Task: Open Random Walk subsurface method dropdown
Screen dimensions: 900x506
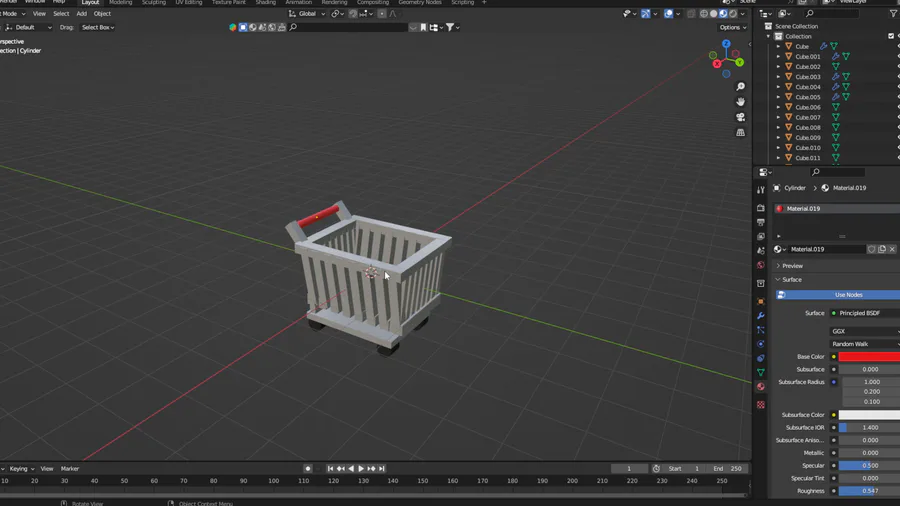Action: 864,344
